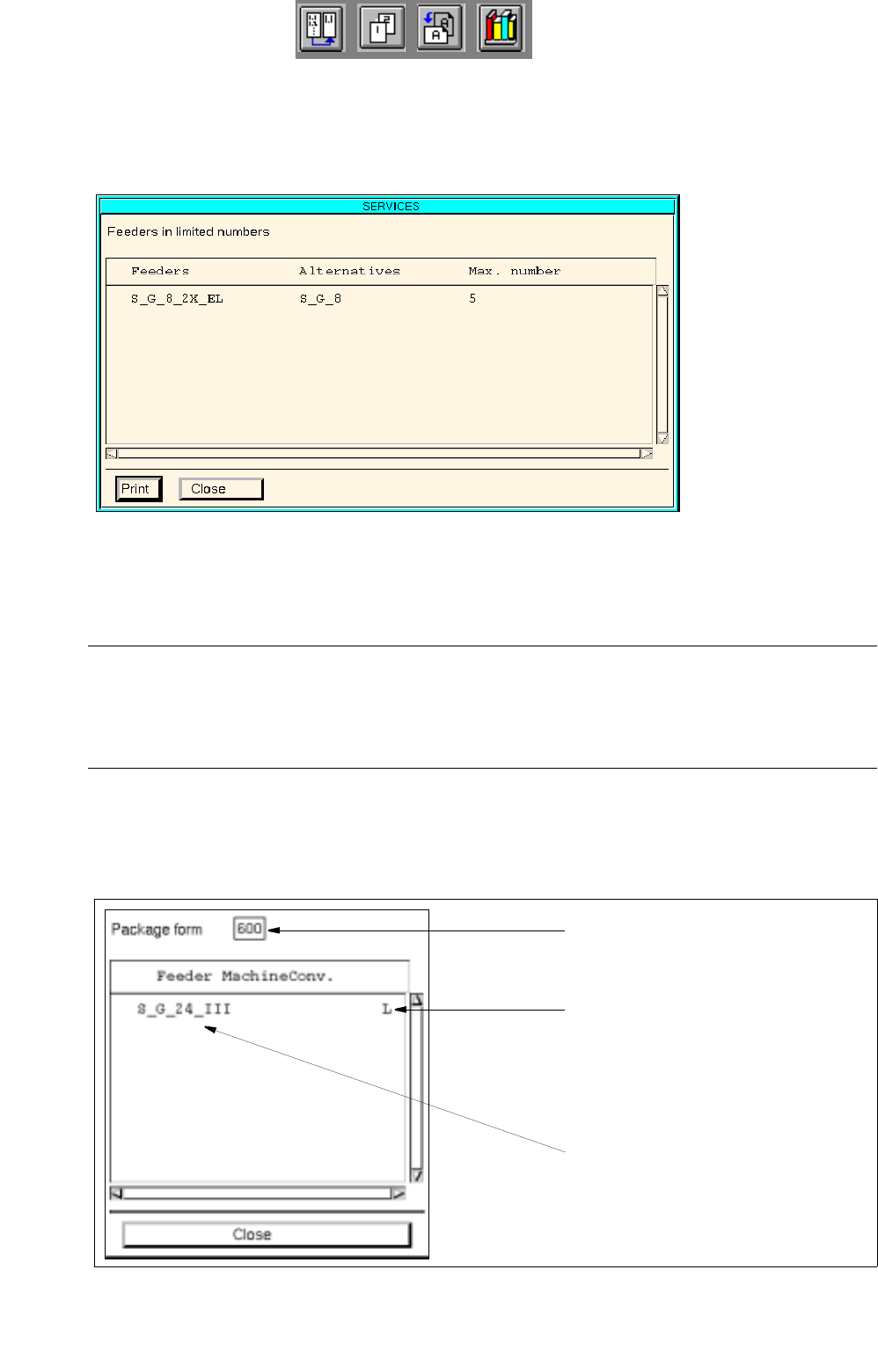Click the right arrow of SERVICES horizontal scrollbar
This screenshot has height=1372, width=878.
[x=647, y=454]
